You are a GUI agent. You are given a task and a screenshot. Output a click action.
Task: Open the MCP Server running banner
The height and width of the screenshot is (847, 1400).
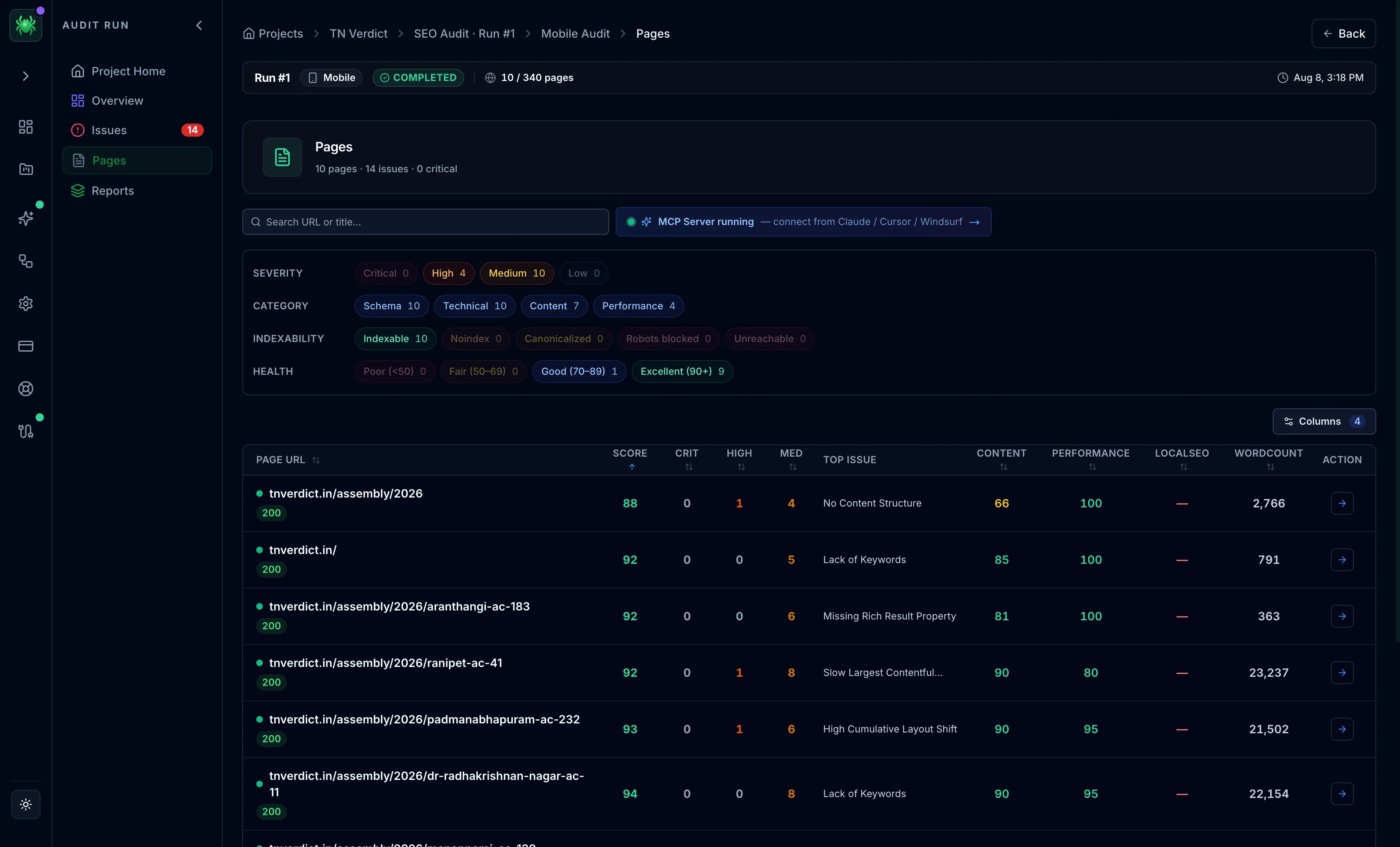click(804, 221)
